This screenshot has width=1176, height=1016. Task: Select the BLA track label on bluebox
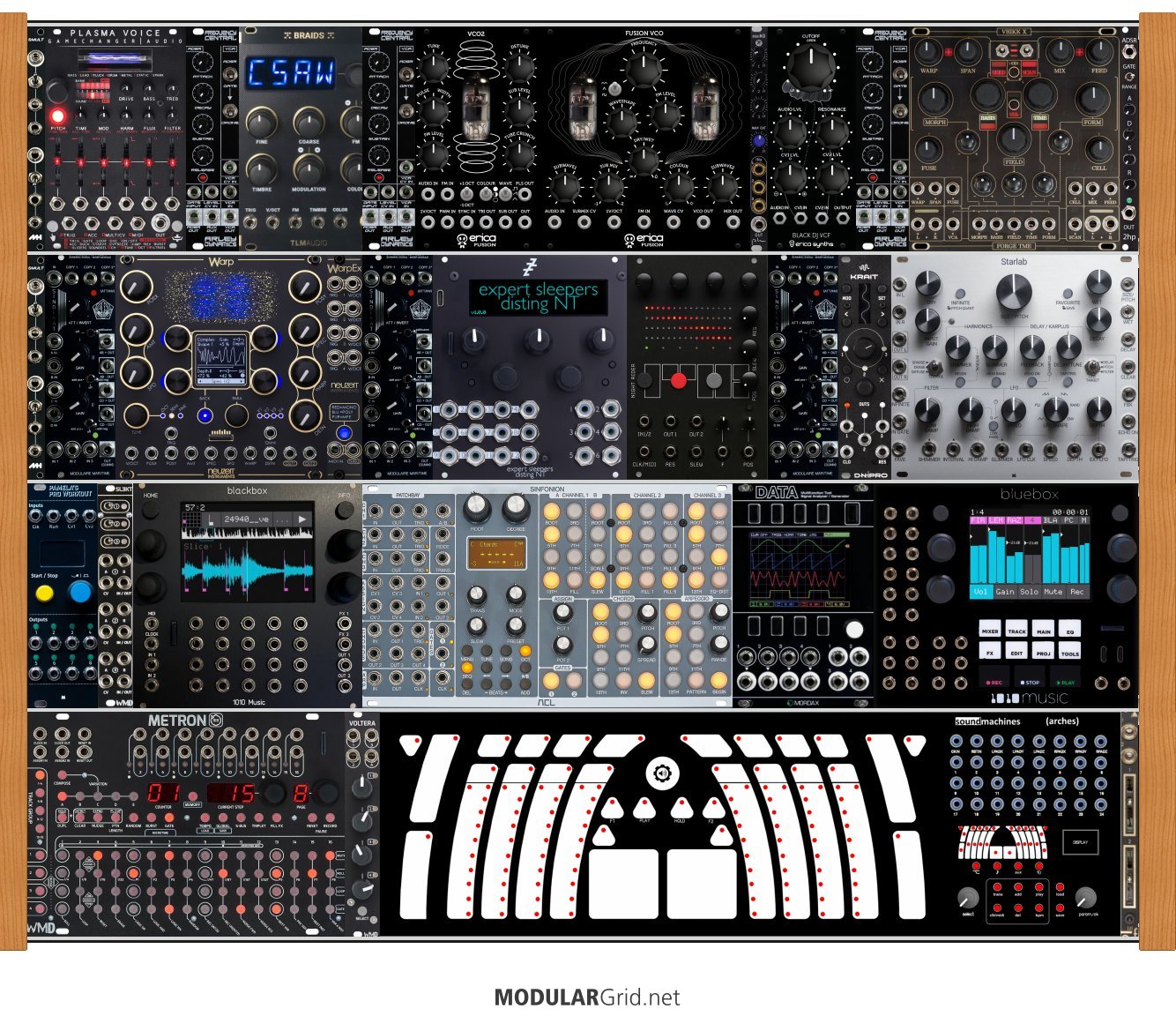click(1050, 521)
